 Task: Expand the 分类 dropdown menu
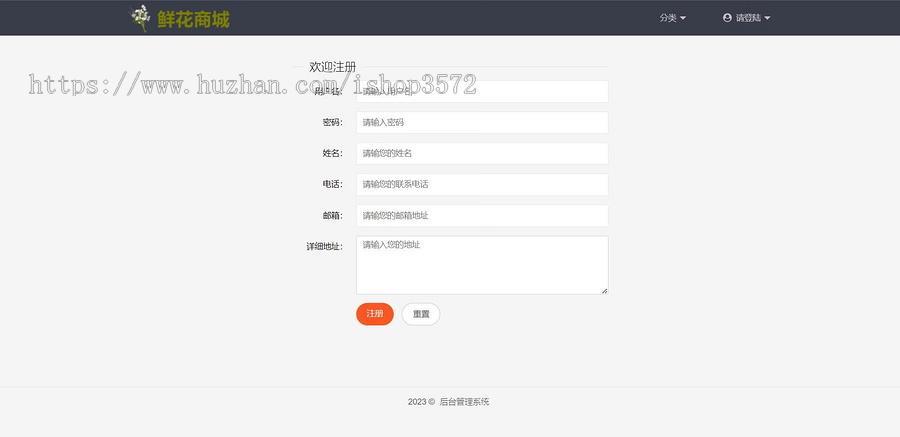[672, 18]
